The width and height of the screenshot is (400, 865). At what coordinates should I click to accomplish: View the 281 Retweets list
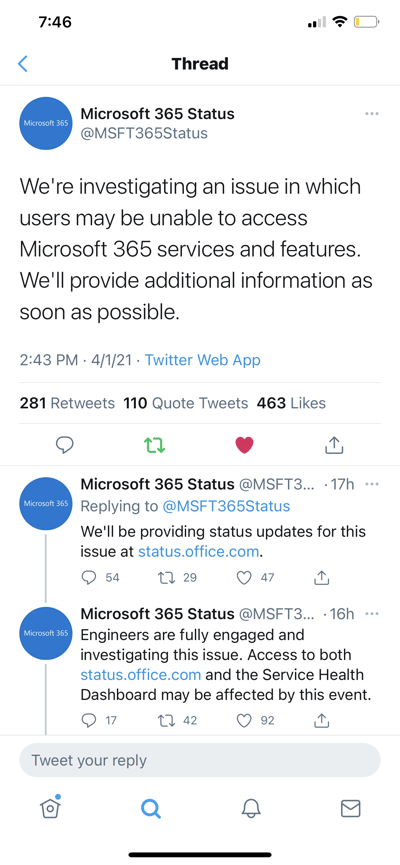pos(67,403)
